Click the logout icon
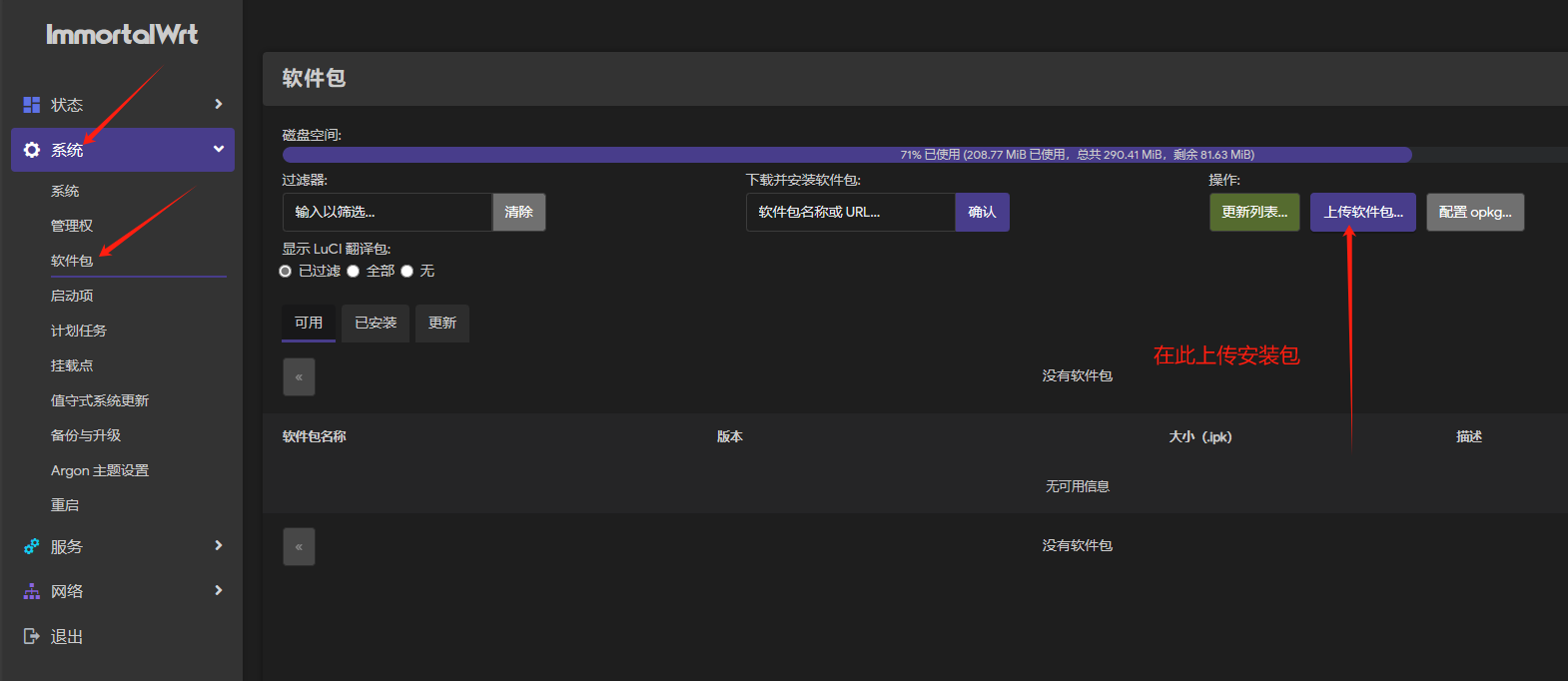This screenshot has width=1568, height=681. pos(32,636)
